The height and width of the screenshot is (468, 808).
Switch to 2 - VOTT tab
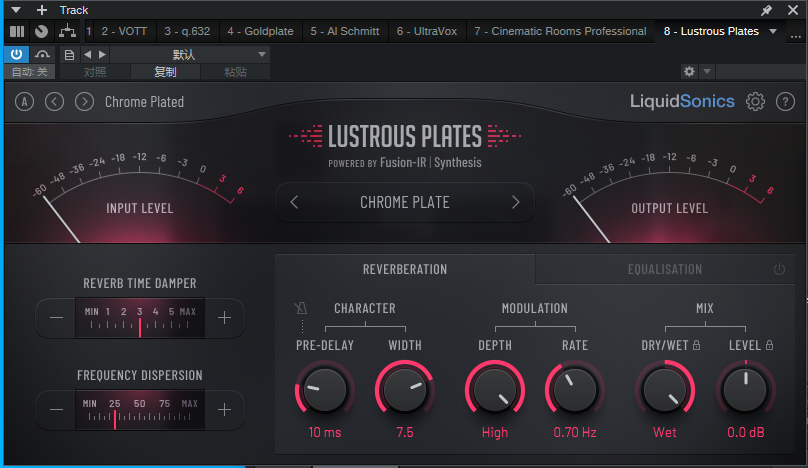click(124, 31)
